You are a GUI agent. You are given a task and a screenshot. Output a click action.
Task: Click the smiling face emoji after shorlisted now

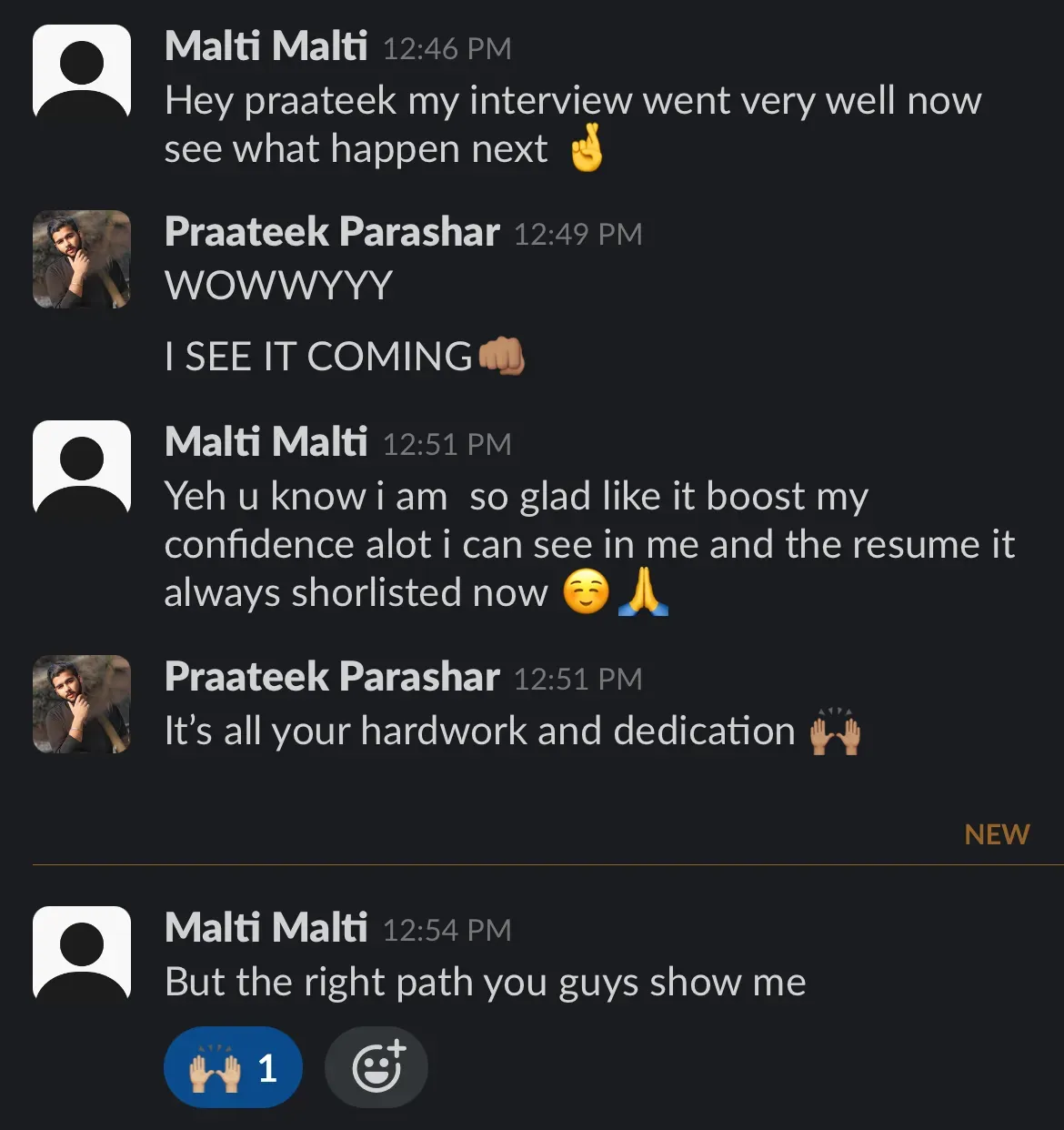click(x=586, y=592)
